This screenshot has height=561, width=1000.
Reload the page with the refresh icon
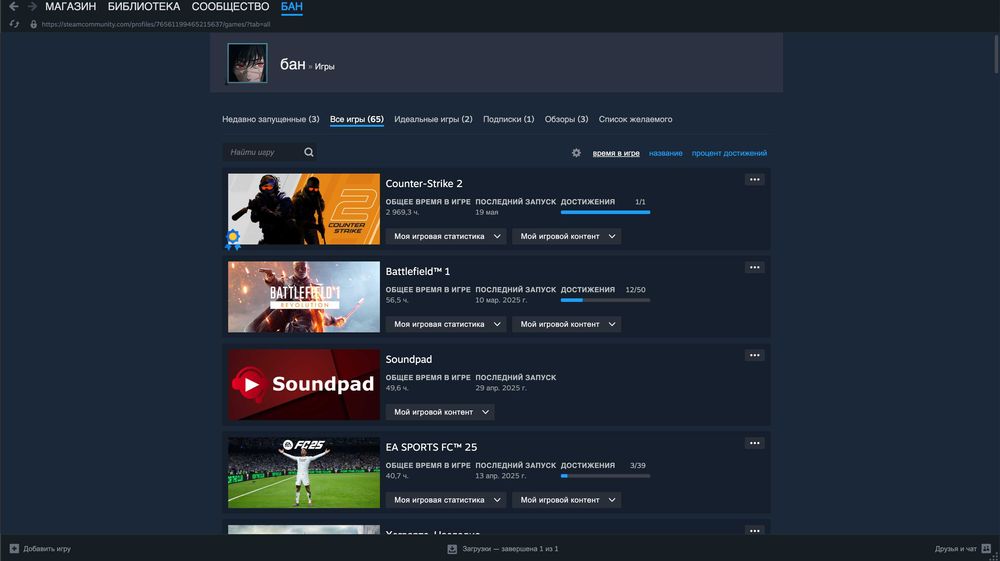[14, 24]
